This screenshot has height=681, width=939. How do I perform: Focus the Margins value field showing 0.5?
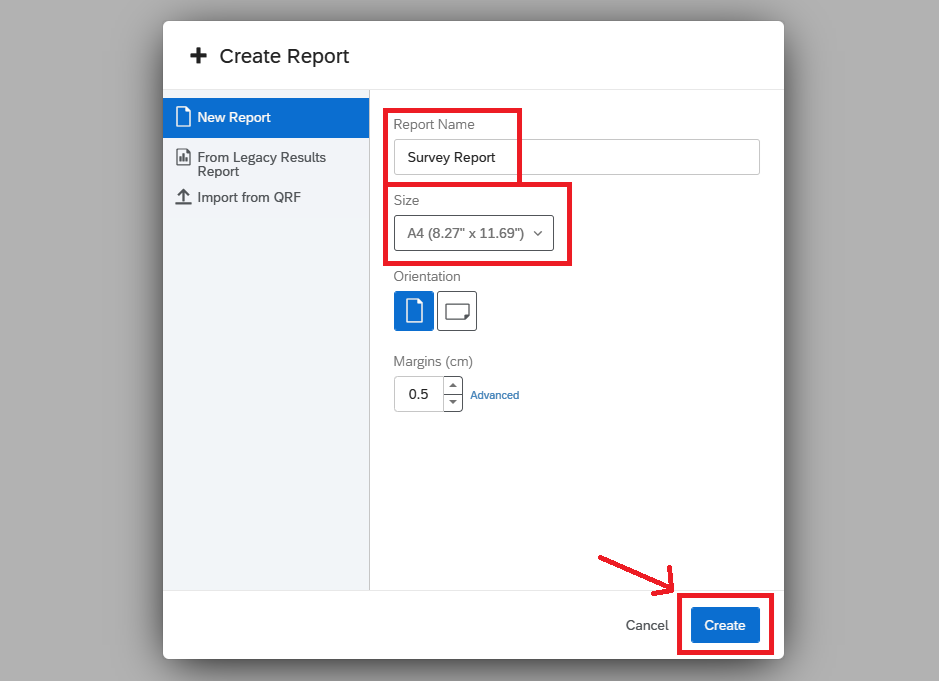pyautogui.click(x=418, y=394)
